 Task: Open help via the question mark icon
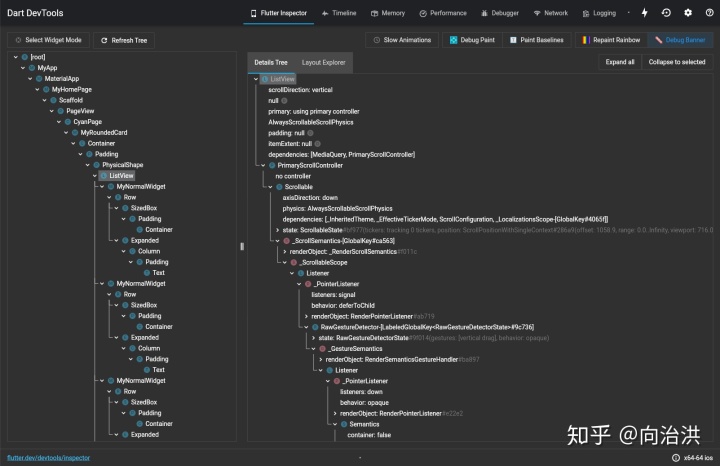pos(709,13)
